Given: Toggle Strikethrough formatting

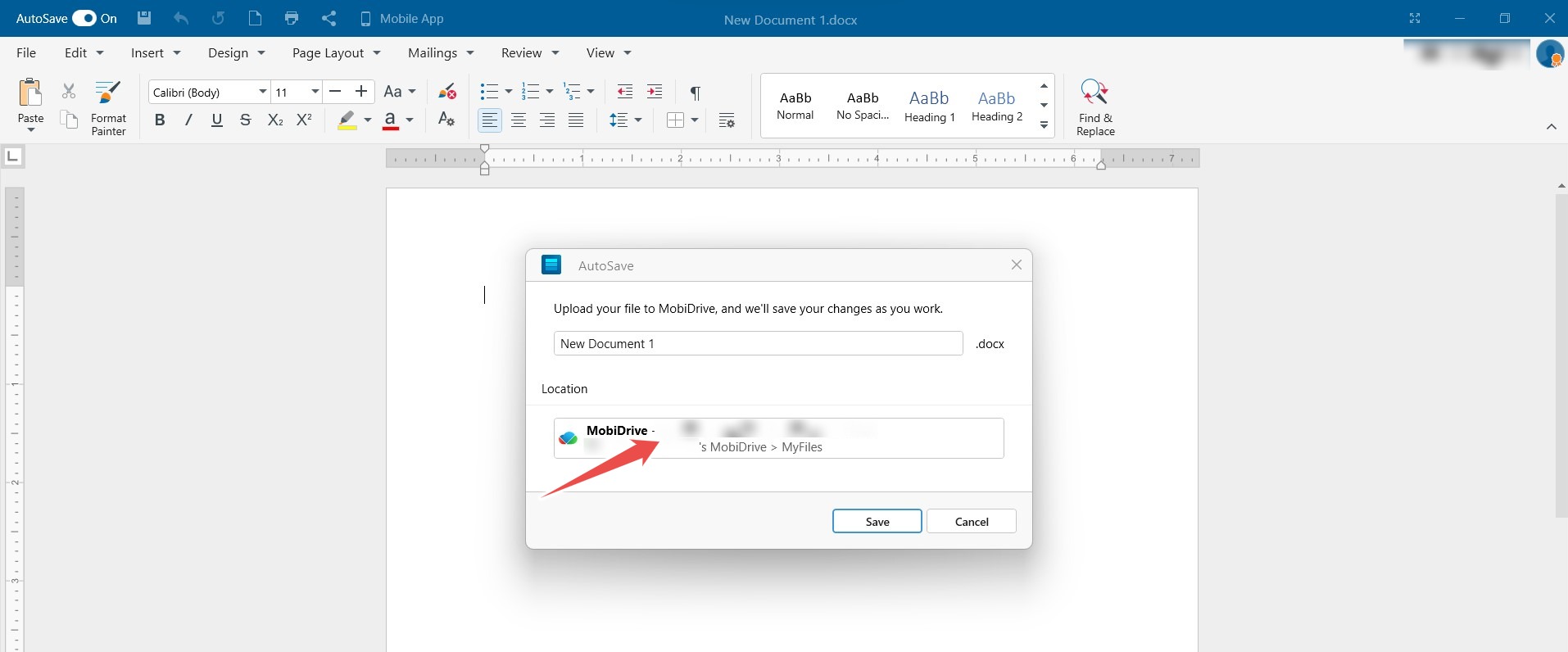Looking at the screenshot, I should 246,120.
